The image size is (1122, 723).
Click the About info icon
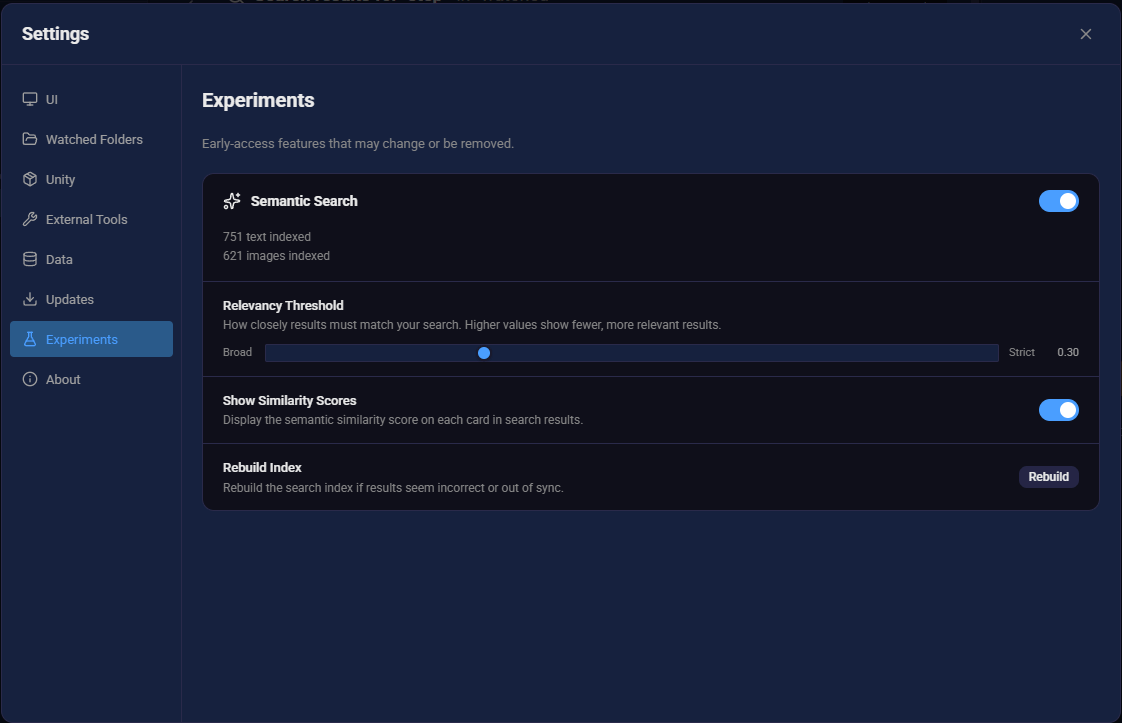[x=28, y=379]
